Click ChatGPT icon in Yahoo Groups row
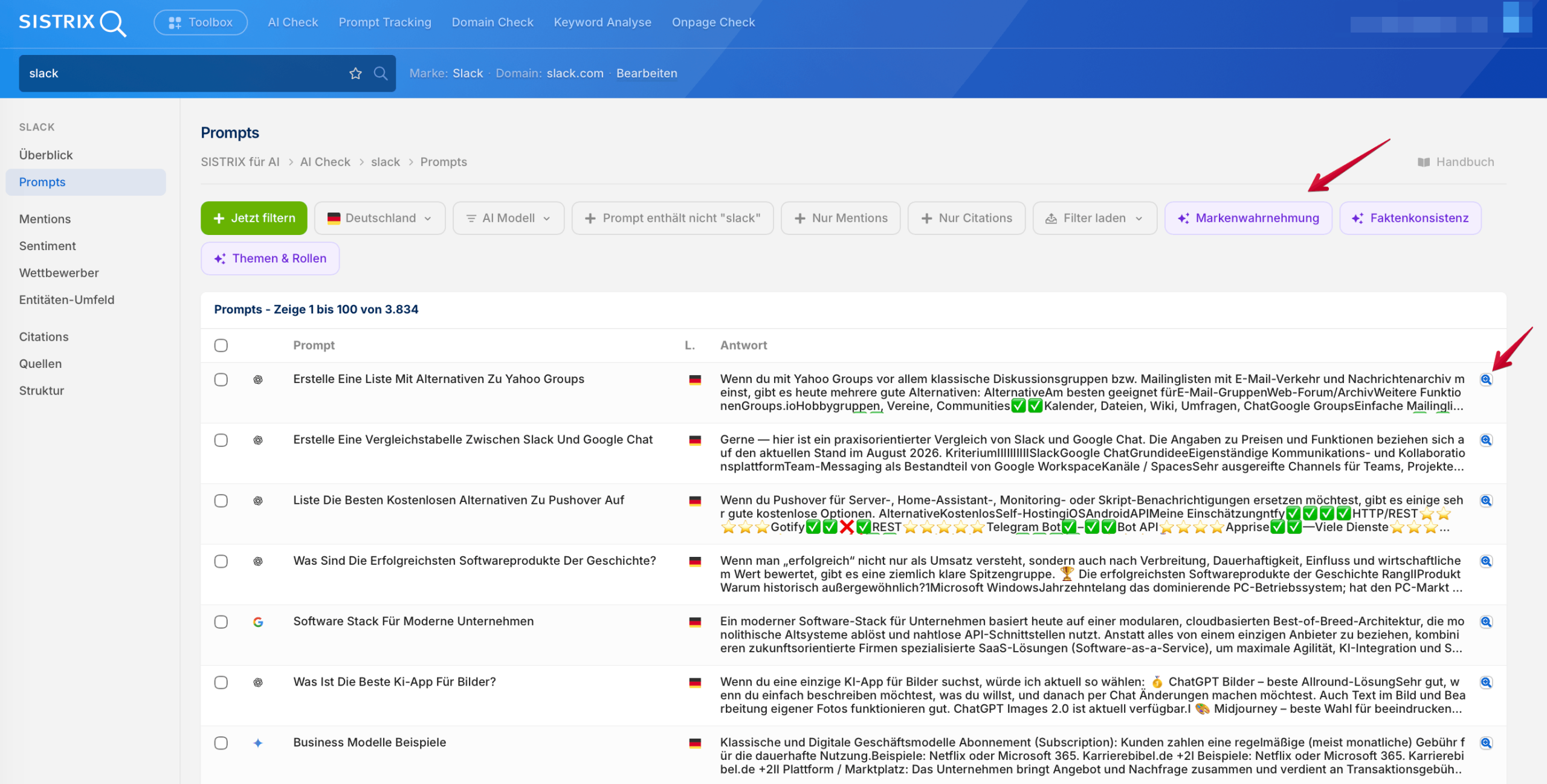1547x784 pixels. pyautogui.click(x=258, y=379)
